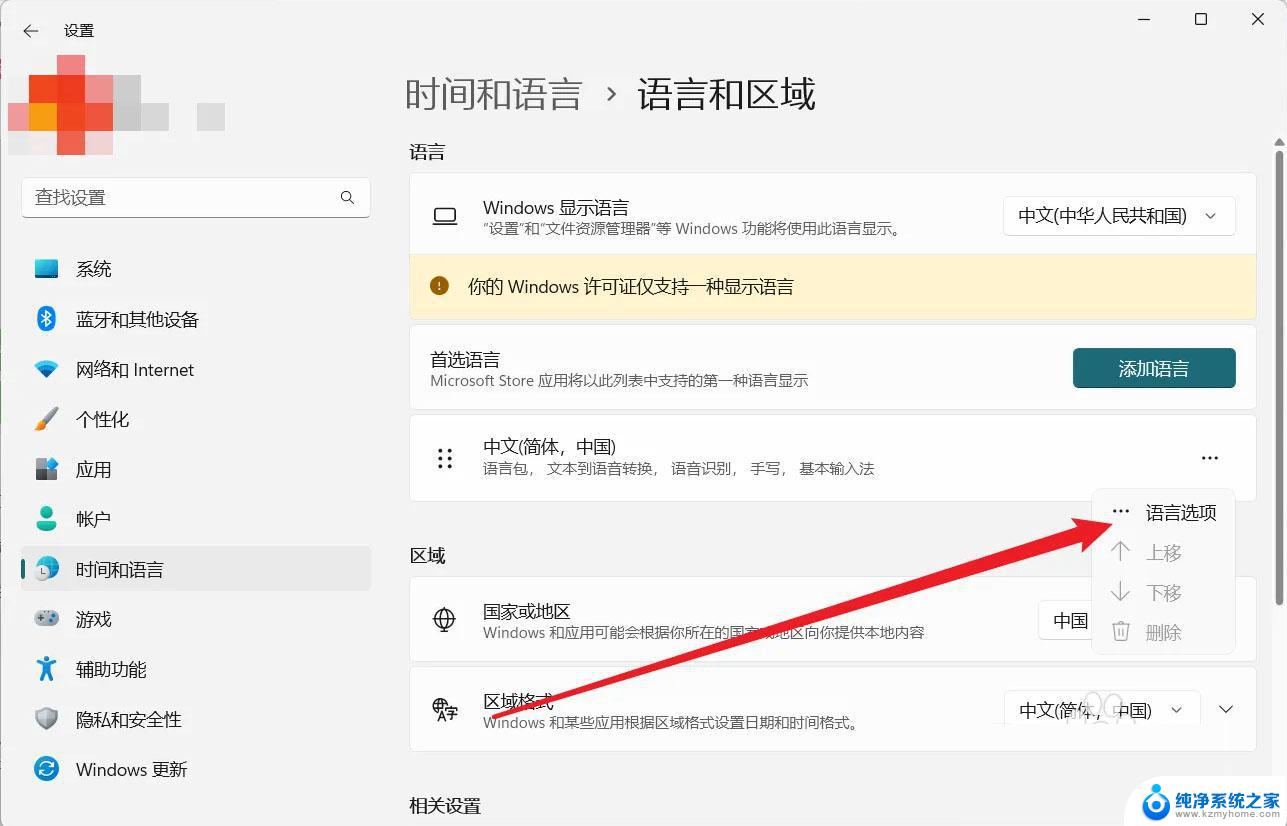Viewport: 1287px width, 826px height.
Task: Close the Settings window
Action: point(1258,19)
